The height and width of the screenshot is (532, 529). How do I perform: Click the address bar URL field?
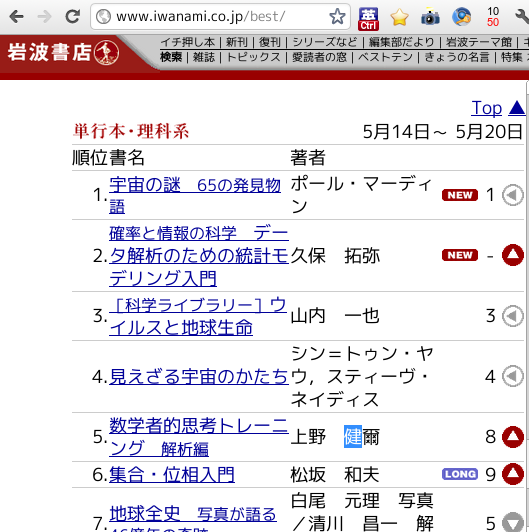point(221,16)
